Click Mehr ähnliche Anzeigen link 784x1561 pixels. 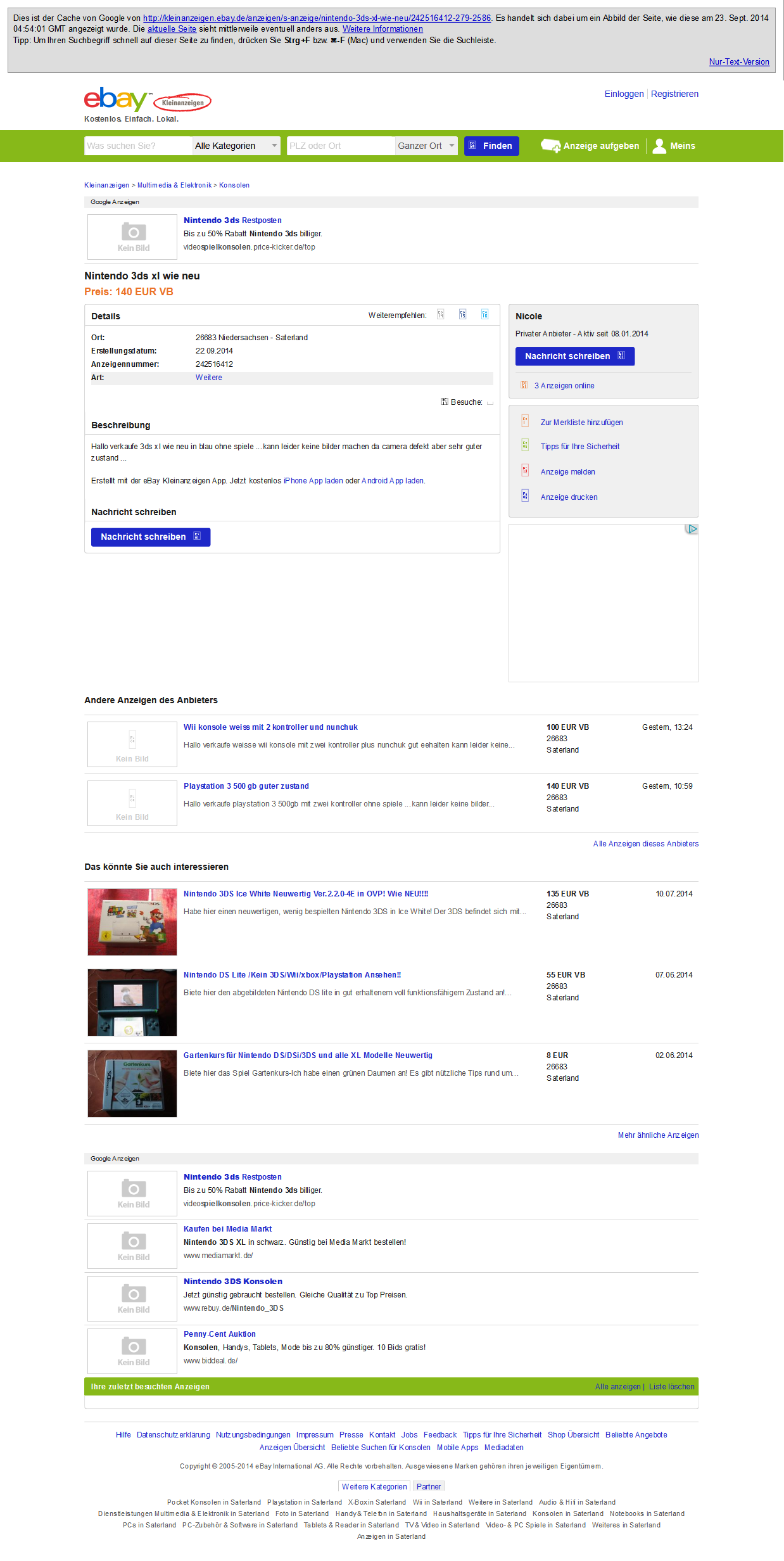[659, 1135]
